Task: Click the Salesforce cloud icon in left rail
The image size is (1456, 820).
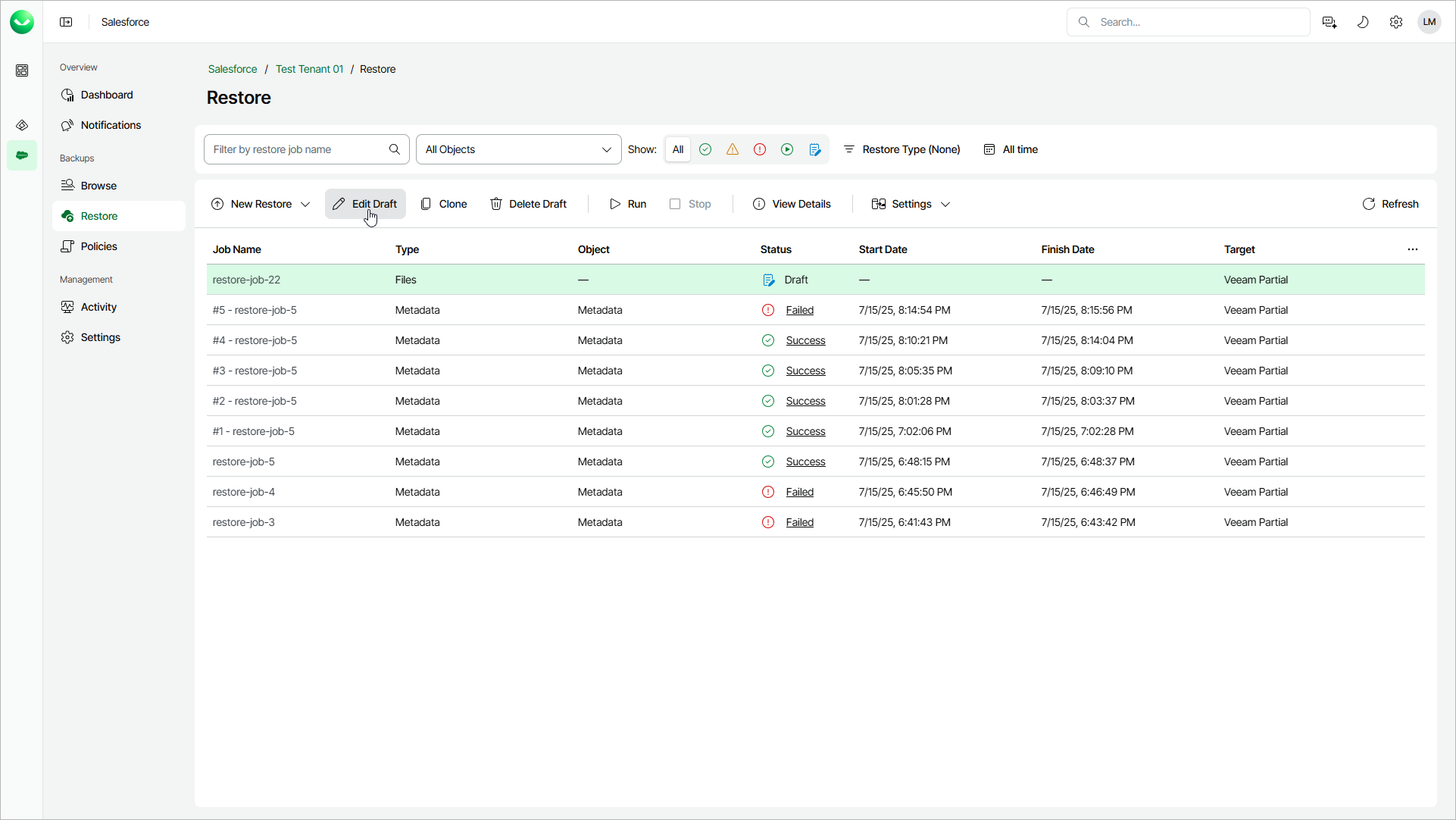Action: pos(22,155)
